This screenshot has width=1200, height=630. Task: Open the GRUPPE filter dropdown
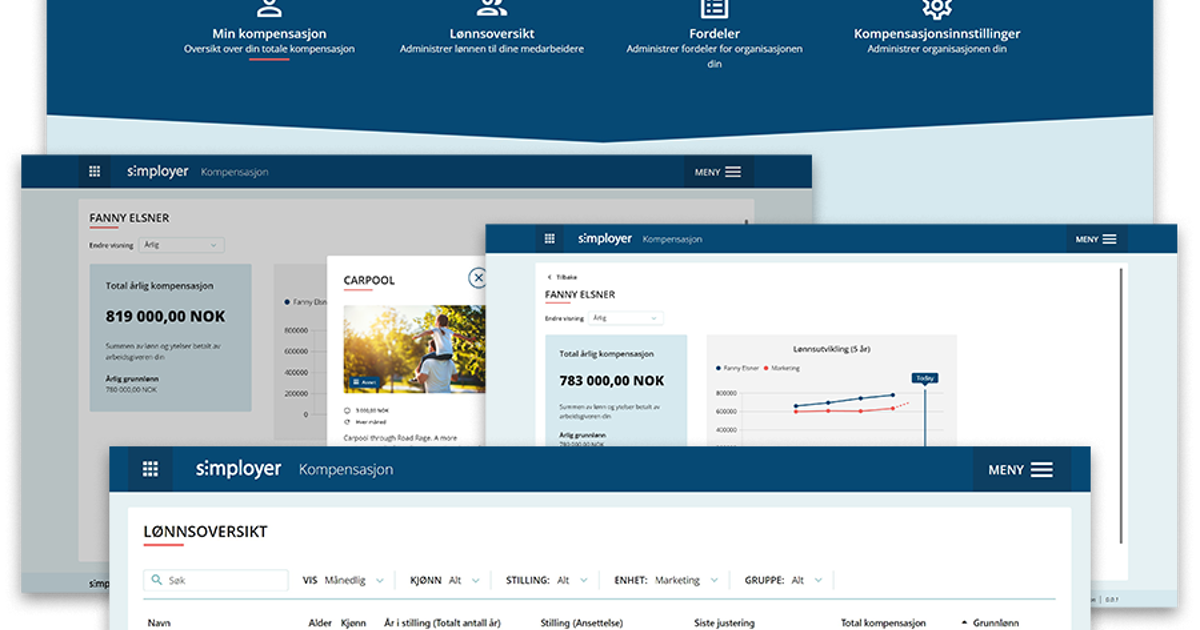click(x=818, y=580)
